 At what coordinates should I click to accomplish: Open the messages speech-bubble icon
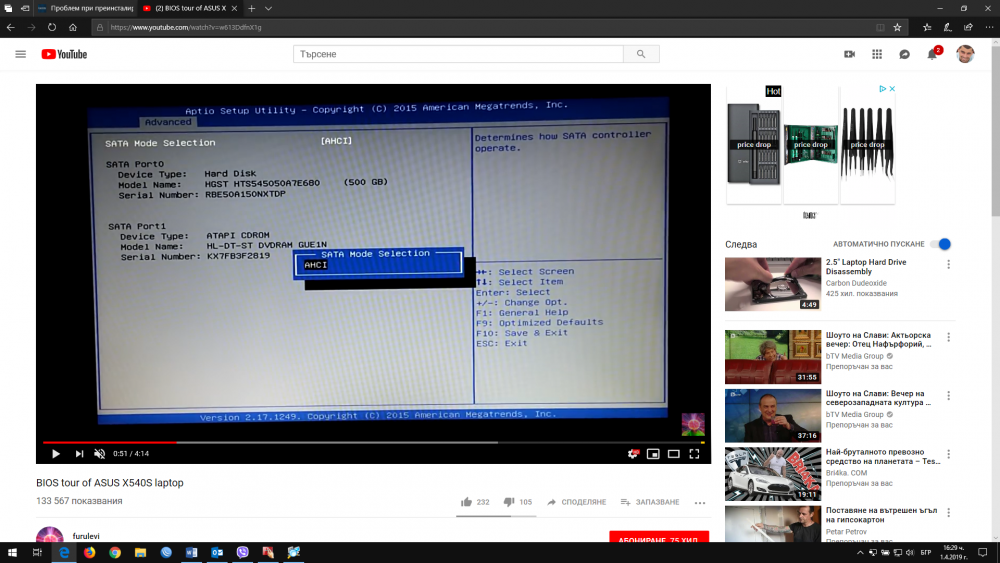(904, 54)
